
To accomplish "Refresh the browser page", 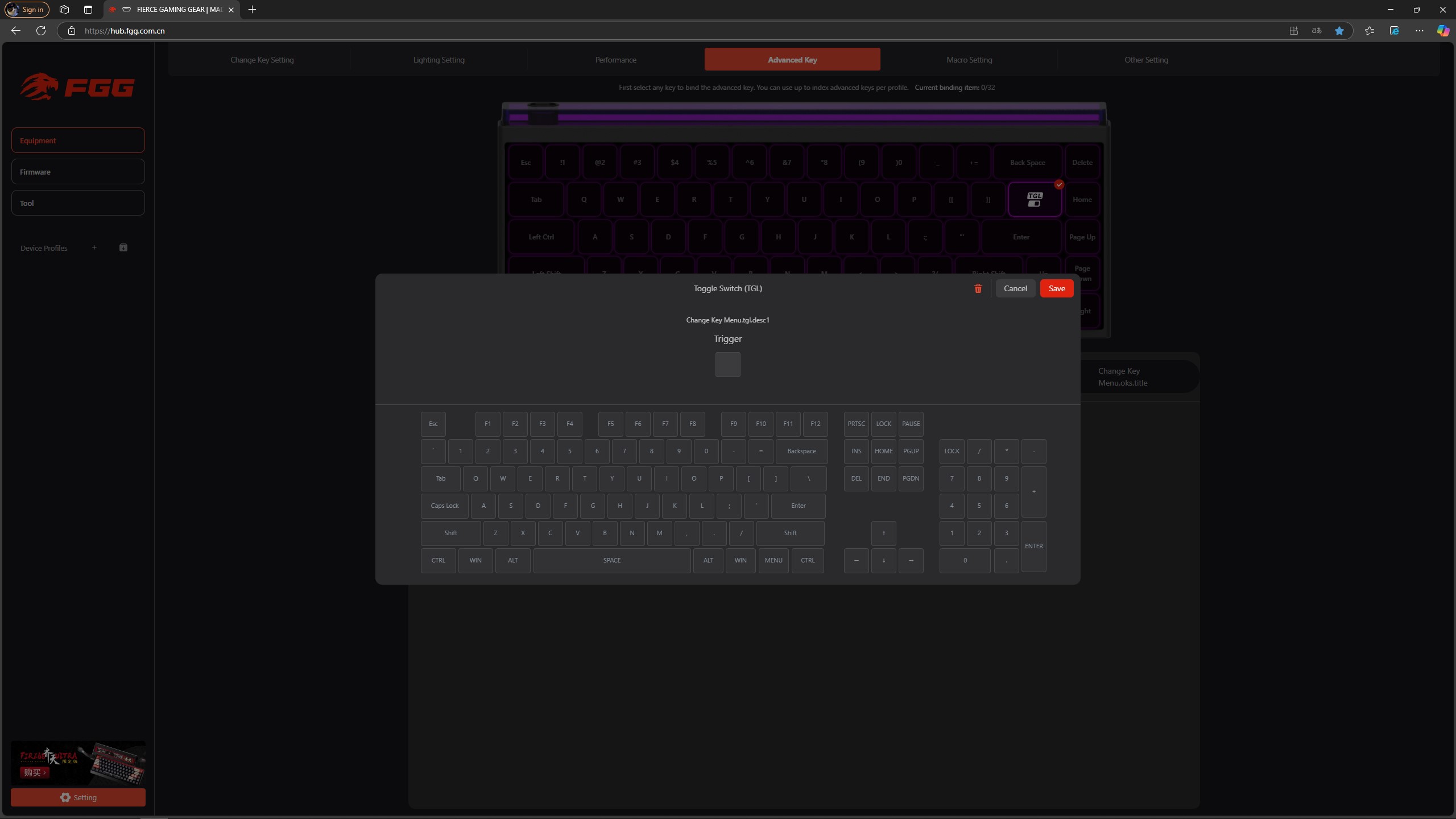I will (x=41, y=31).
